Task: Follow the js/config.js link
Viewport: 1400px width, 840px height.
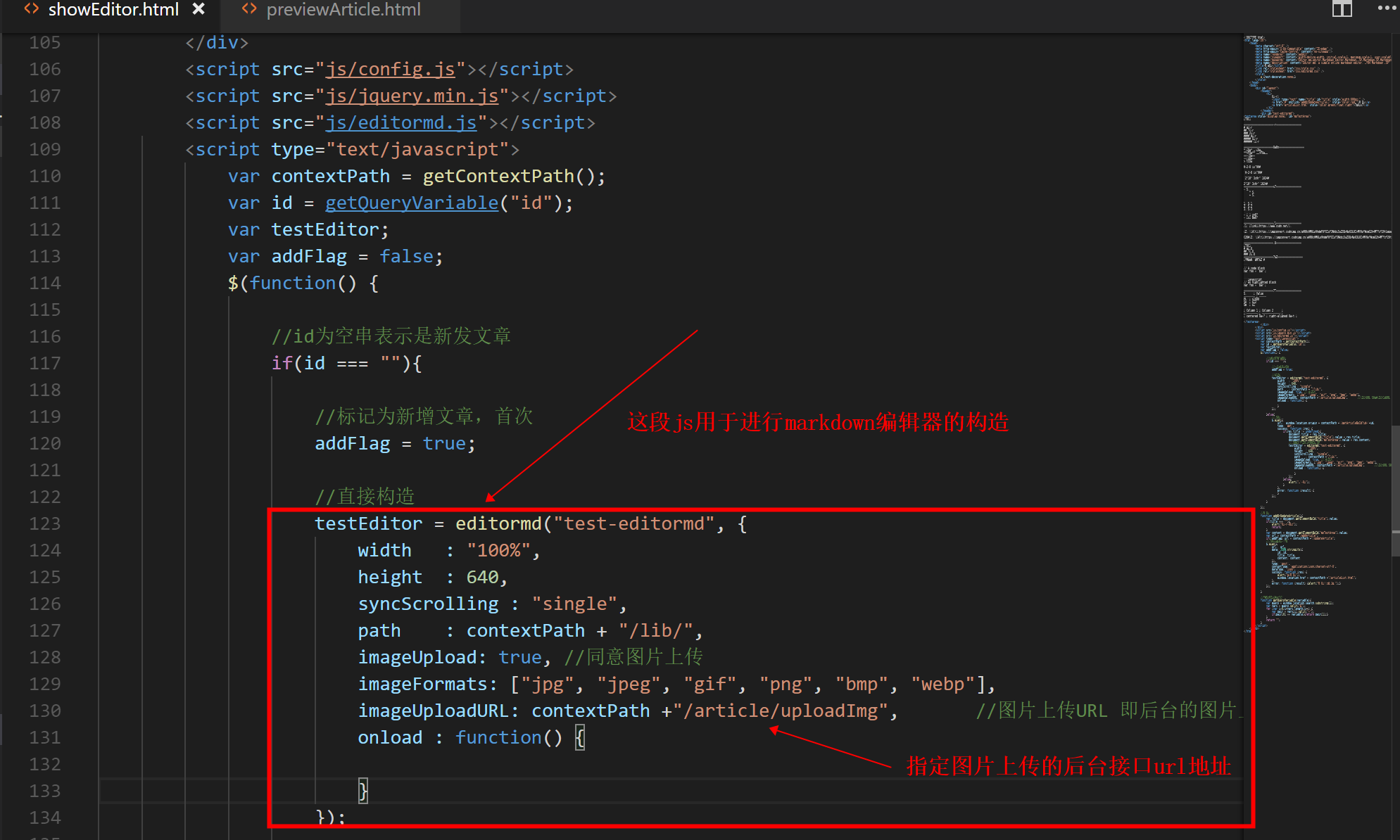Action: (390, 69)
